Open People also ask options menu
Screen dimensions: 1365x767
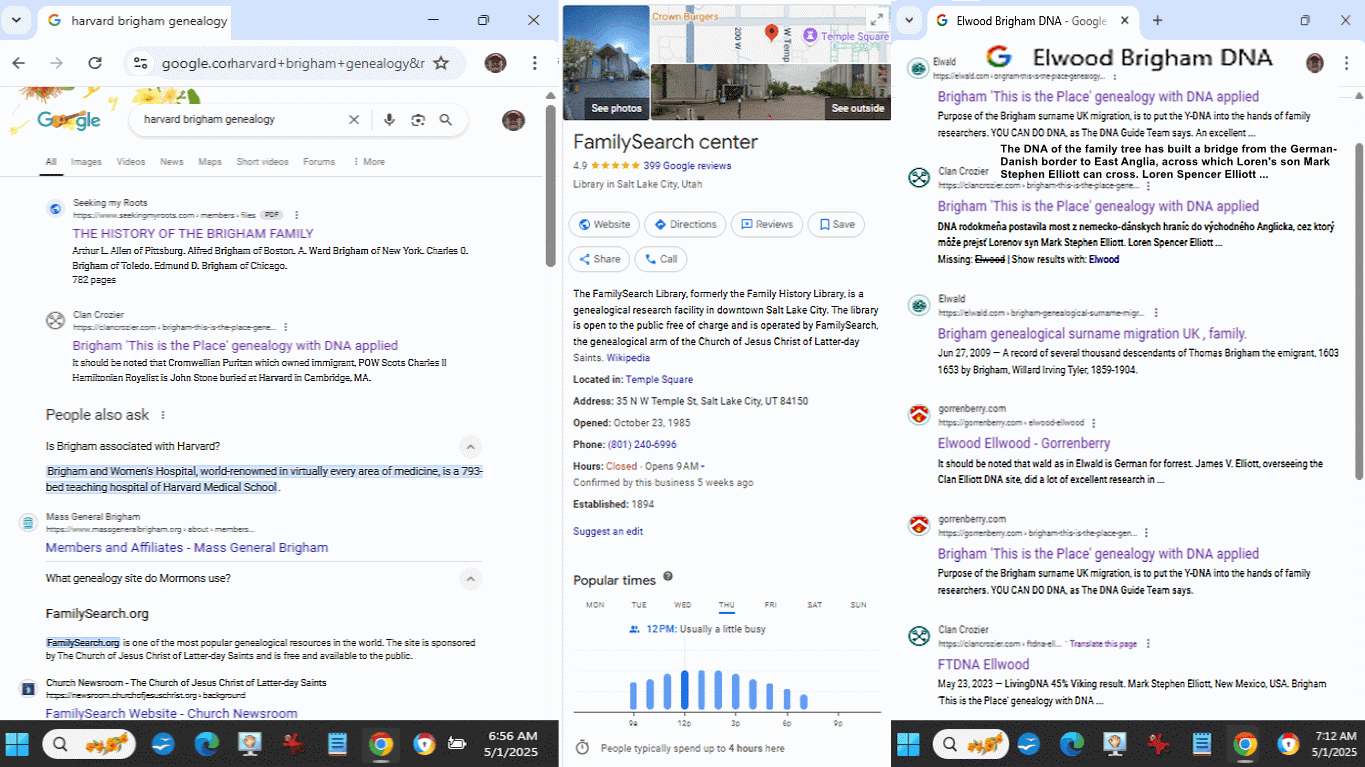point(163,415)
